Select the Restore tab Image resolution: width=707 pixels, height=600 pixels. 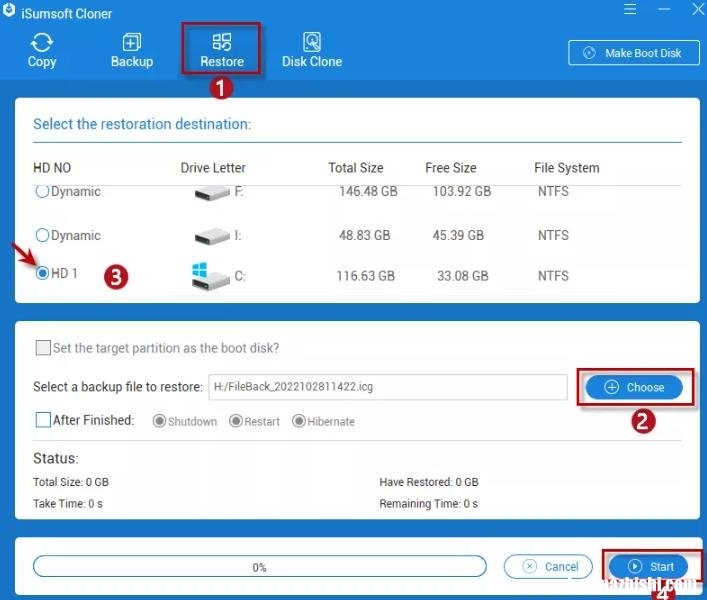[221, 50]
